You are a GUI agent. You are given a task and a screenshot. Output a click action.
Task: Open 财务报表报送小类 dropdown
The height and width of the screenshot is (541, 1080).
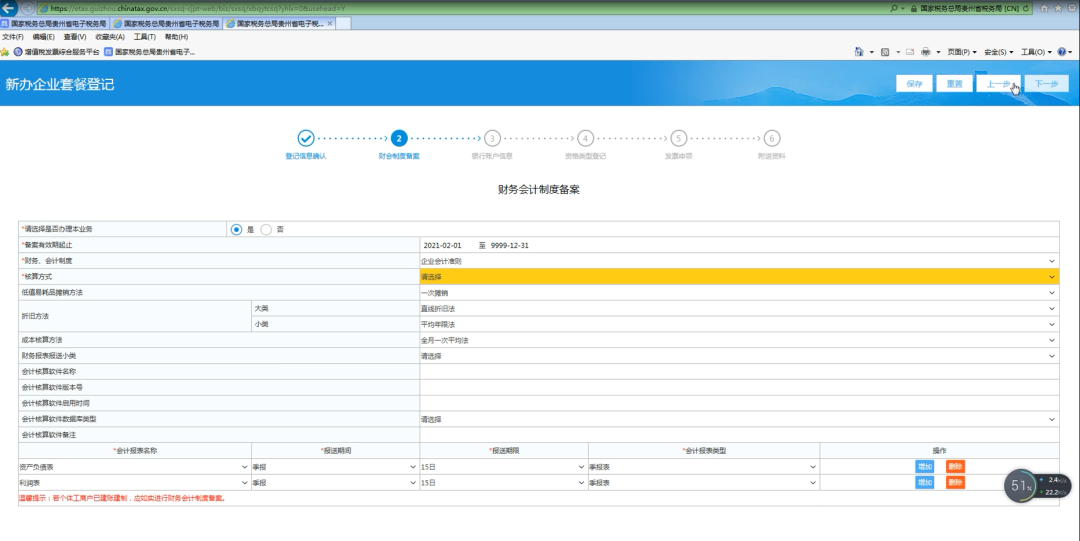click(738, 356)
